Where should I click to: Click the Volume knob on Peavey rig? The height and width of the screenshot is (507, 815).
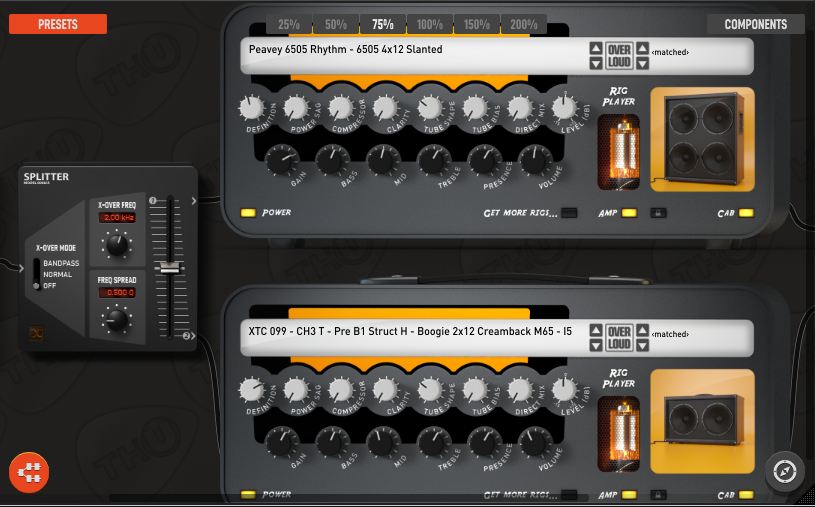click(536, 161)
